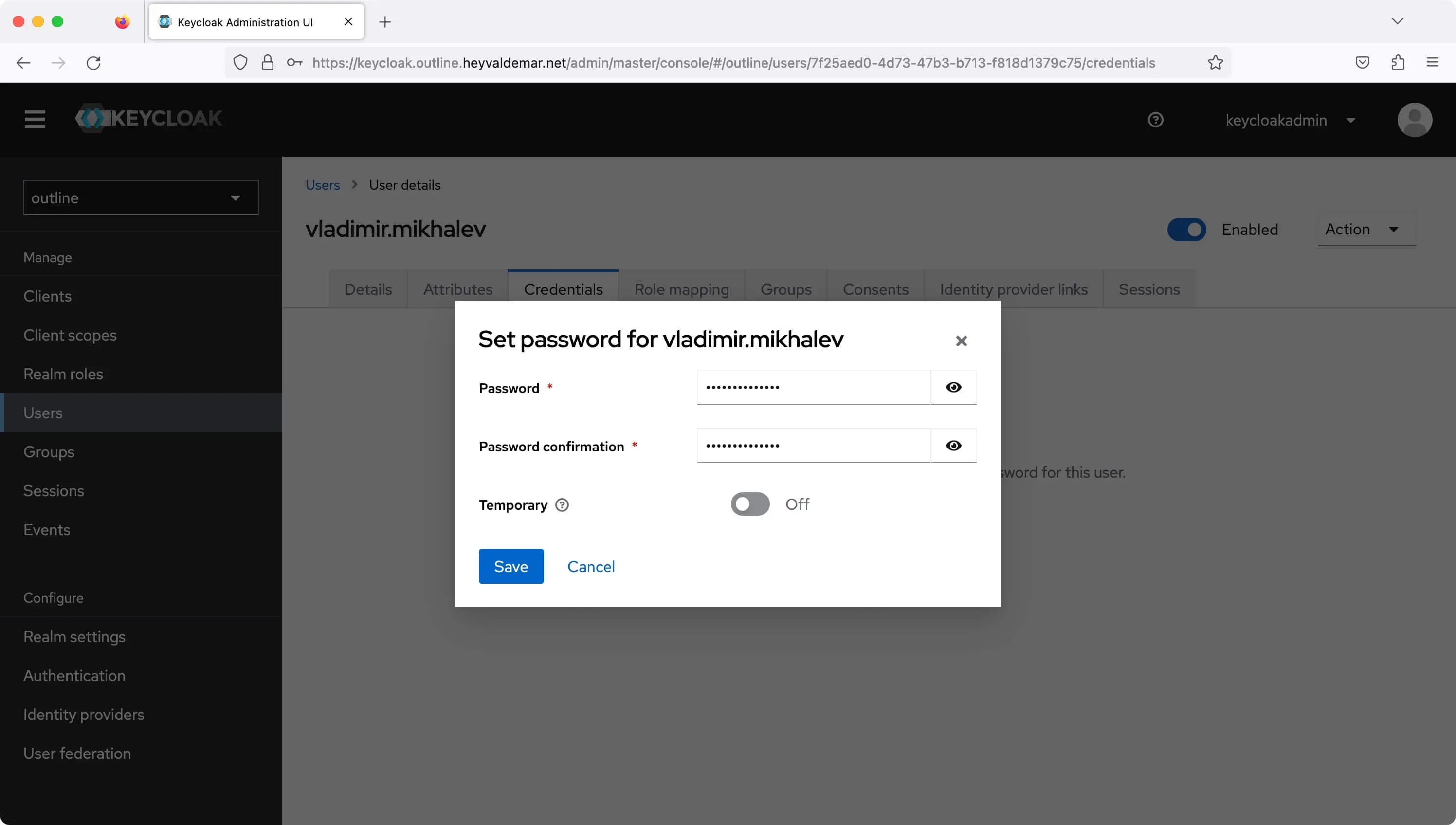Save the new password
The height and width of the screenshot is (825, 1456).
coord(510,566)
